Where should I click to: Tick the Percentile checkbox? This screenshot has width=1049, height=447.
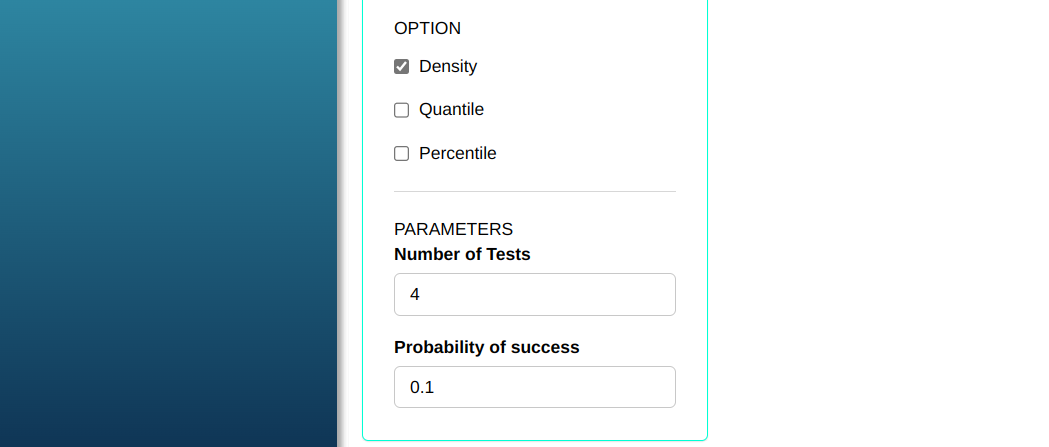click(402, 154)
